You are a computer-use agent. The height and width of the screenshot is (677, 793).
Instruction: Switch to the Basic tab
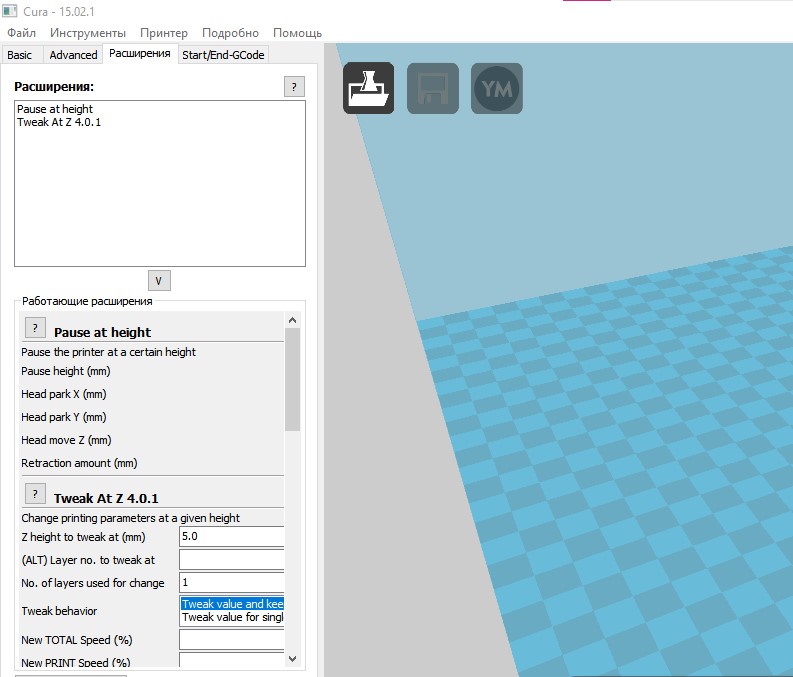[x=20, y=55]
